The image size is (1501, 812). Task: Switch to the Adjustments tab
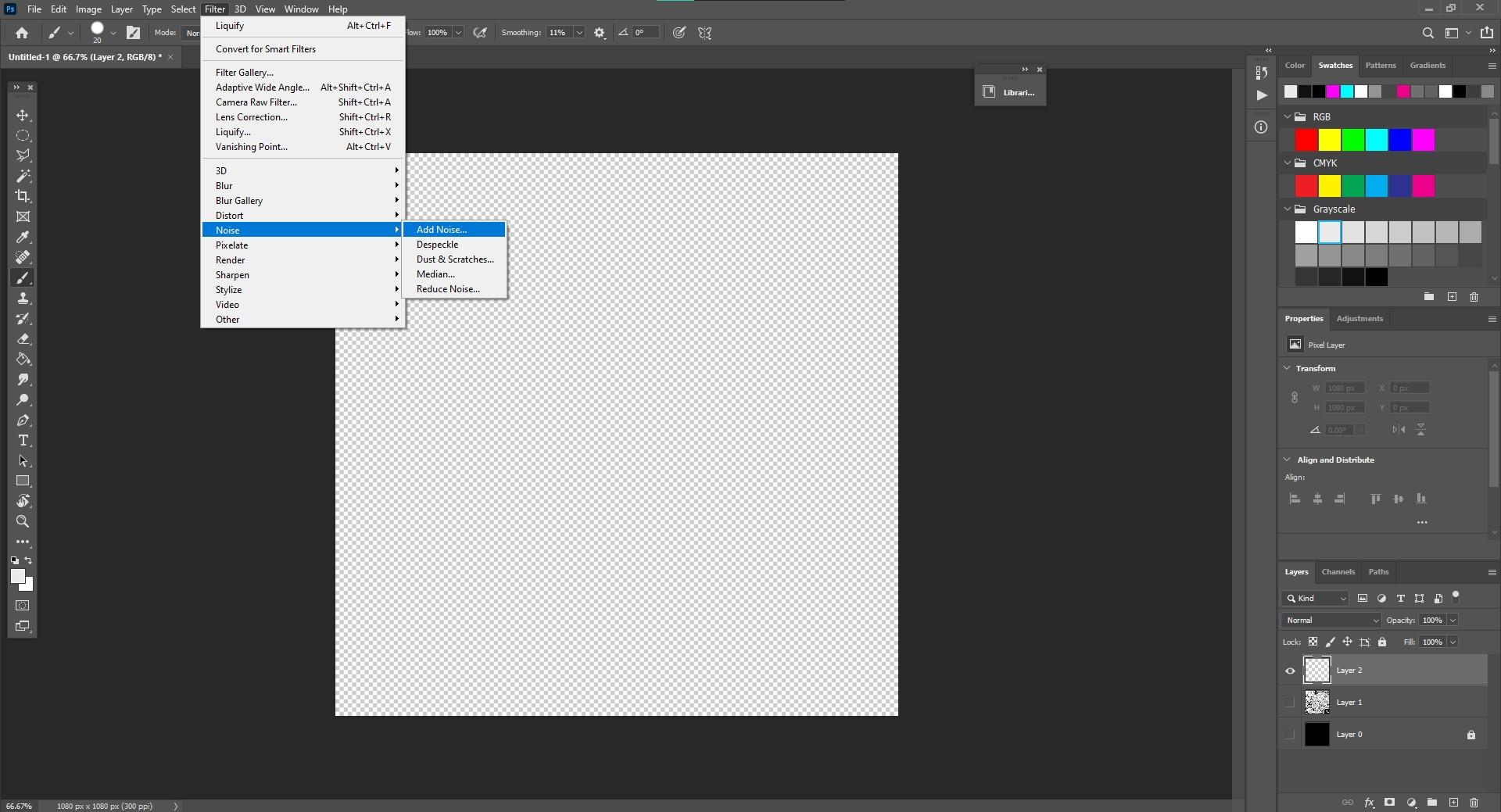1359,319
